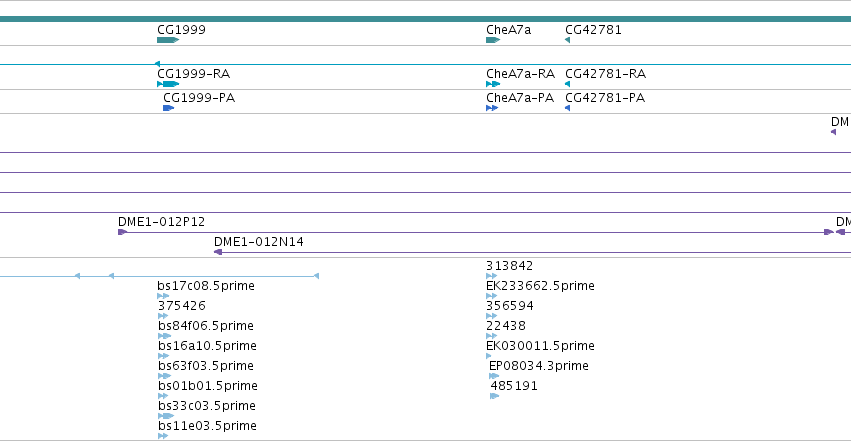Open the EK233662.5prime EST label
The image size is (851, 441).
(x=540, y=286)
